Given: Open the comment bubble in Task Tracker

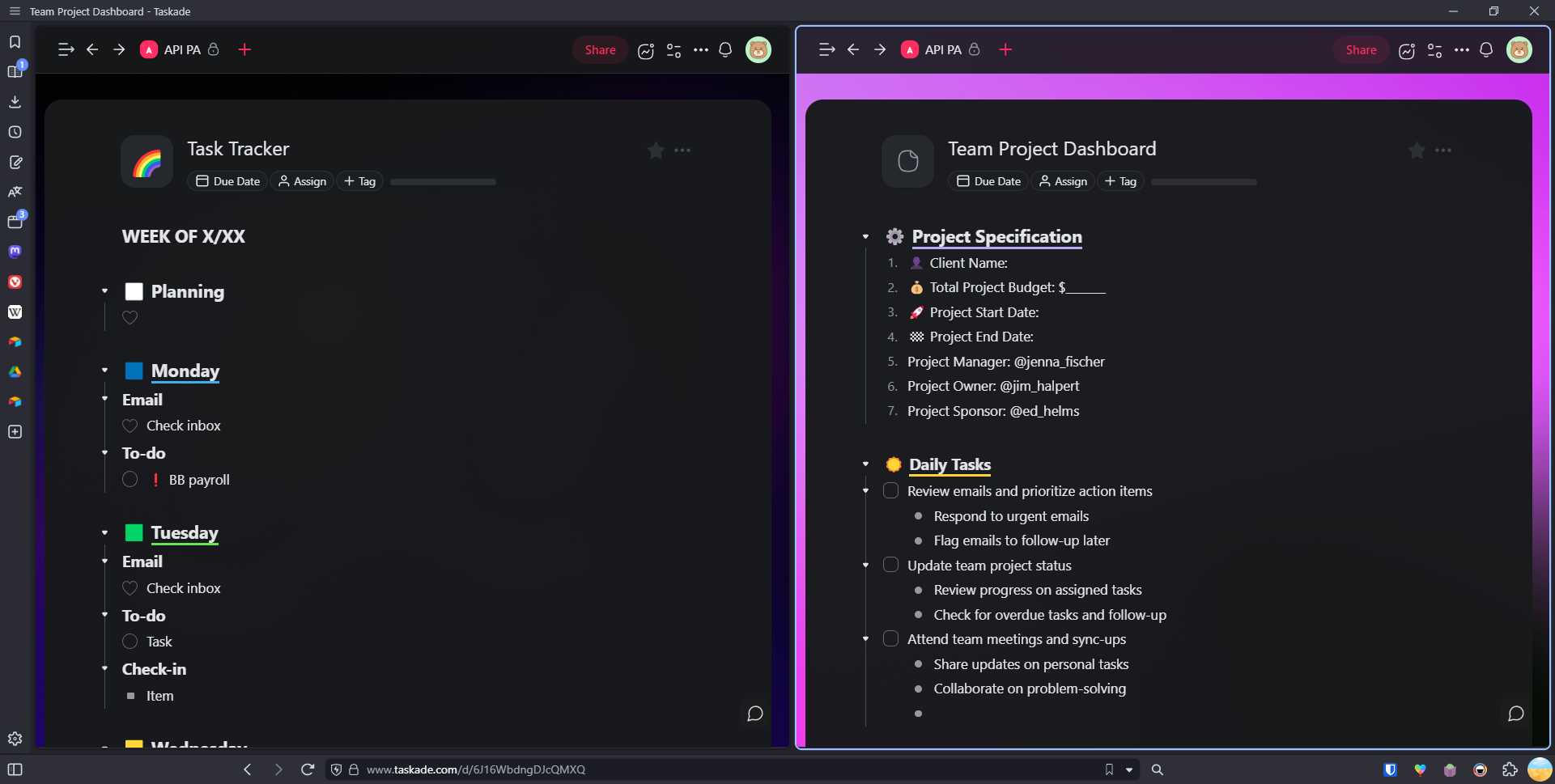Looking at the screenshot, I should (754, 714).
